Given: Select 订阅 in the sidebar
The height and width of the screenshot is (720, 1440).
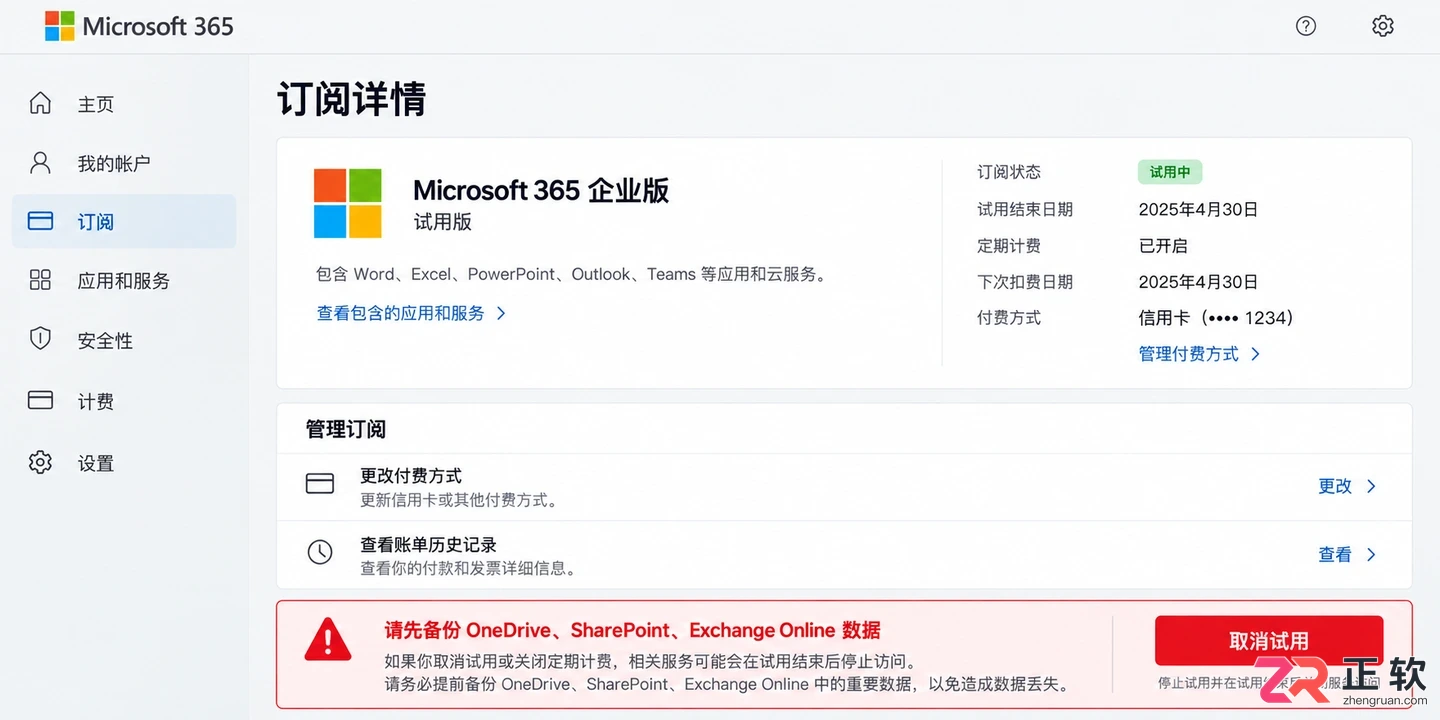Looking at the screenshot, I should click(x=124, y=221).
